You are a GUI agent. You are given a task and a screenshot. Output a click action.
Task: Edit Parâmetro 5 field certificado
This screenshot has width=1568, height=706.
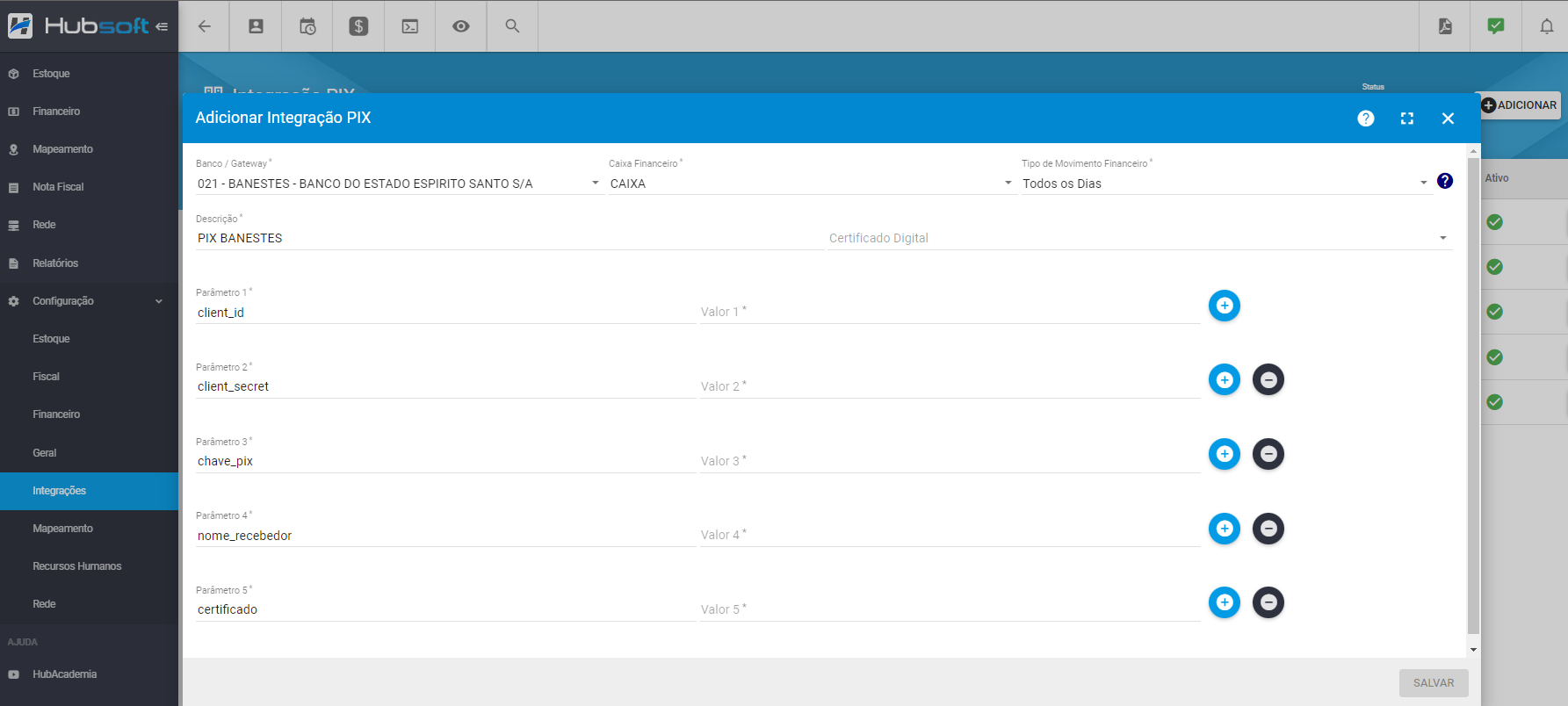coord(446,609)
